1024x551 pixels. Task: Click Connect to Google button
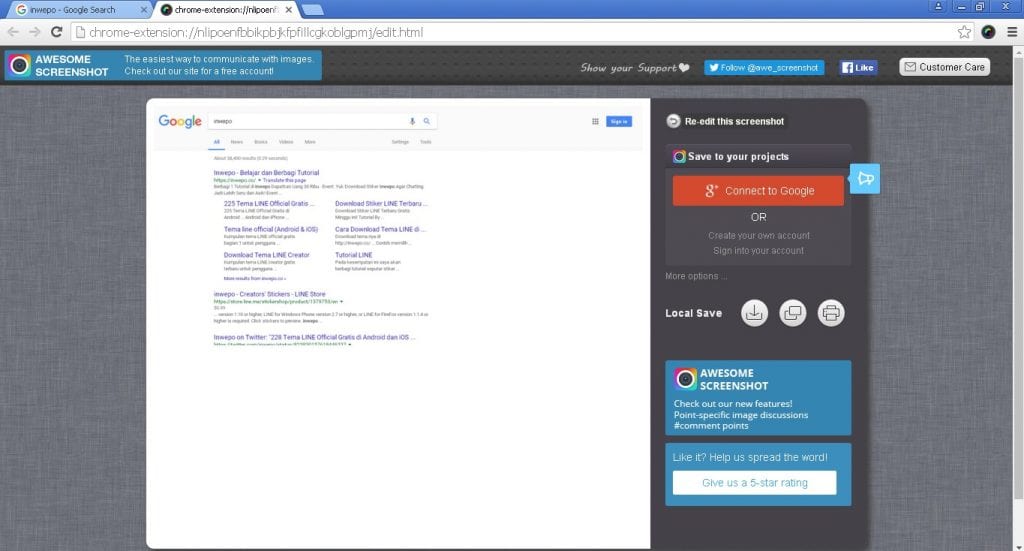(758, 191)
